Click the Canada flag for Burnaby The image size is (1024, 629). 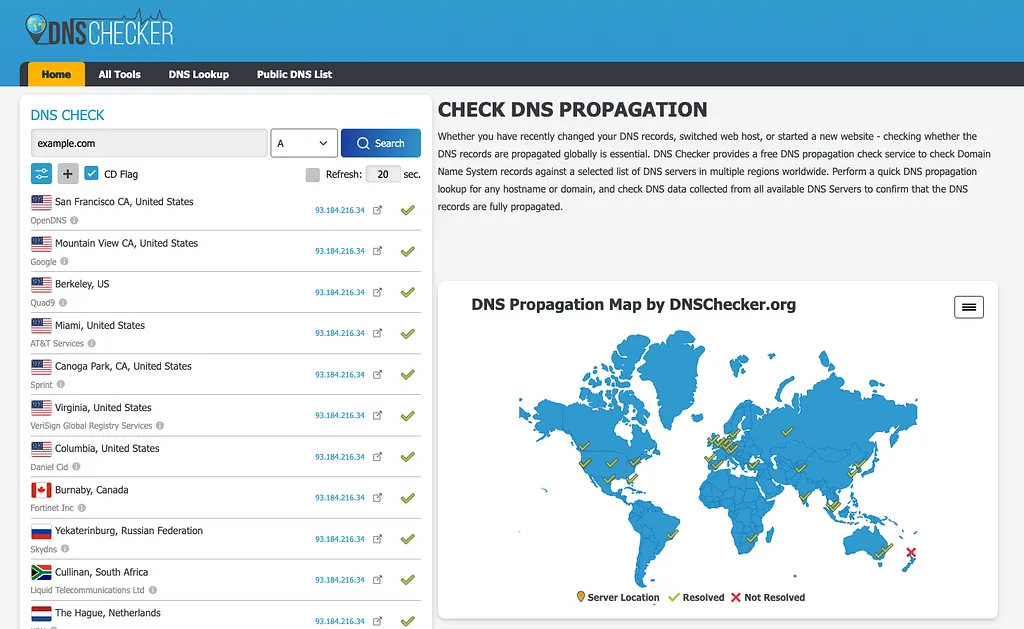pyautogui.click(x=41, y=490)
